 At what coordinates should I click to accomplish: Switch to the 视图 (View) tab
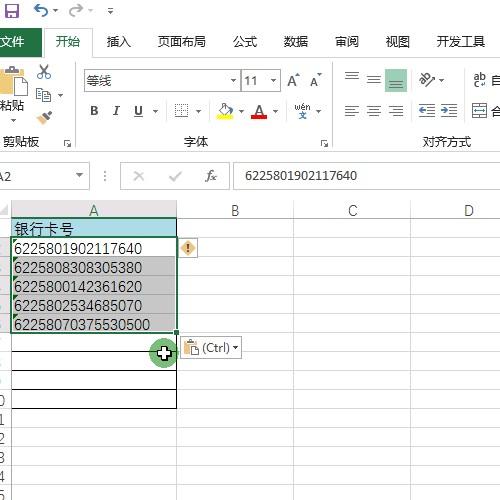(398, 42)
